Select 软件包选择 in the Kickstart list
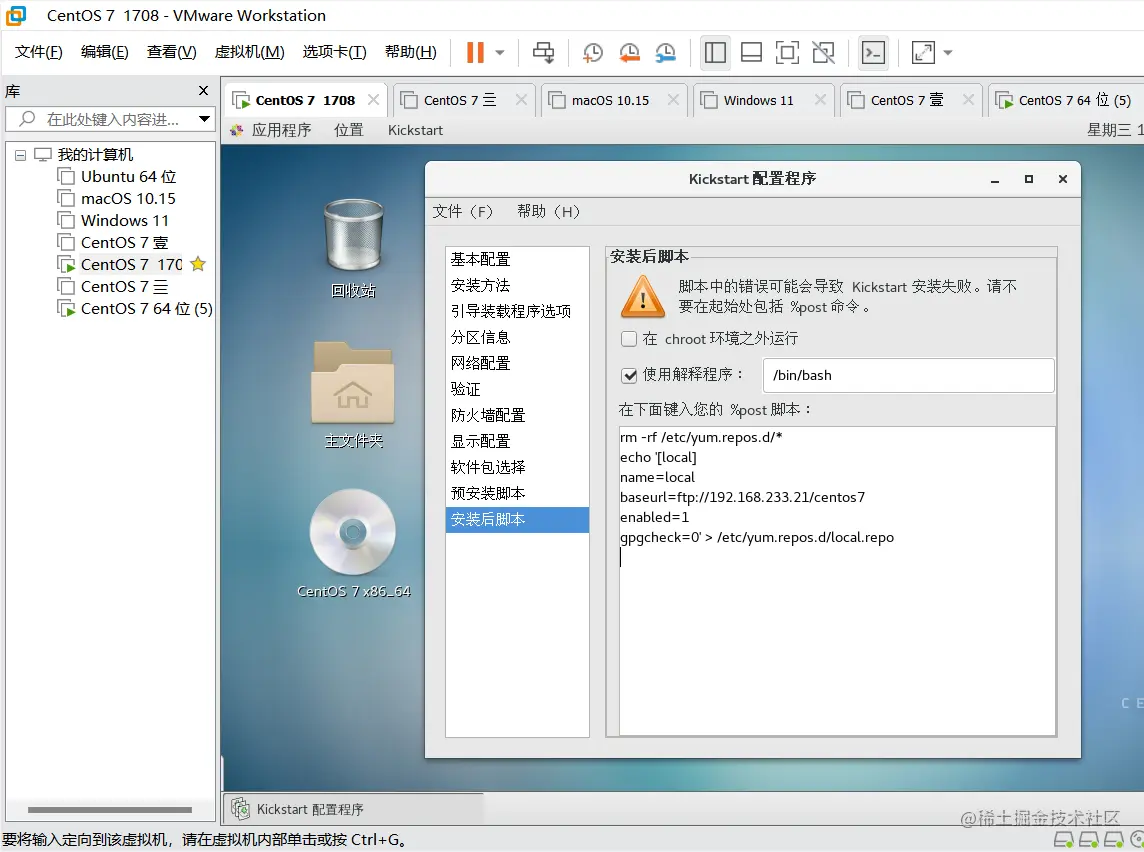1144x852 pixels. point(517,468)
